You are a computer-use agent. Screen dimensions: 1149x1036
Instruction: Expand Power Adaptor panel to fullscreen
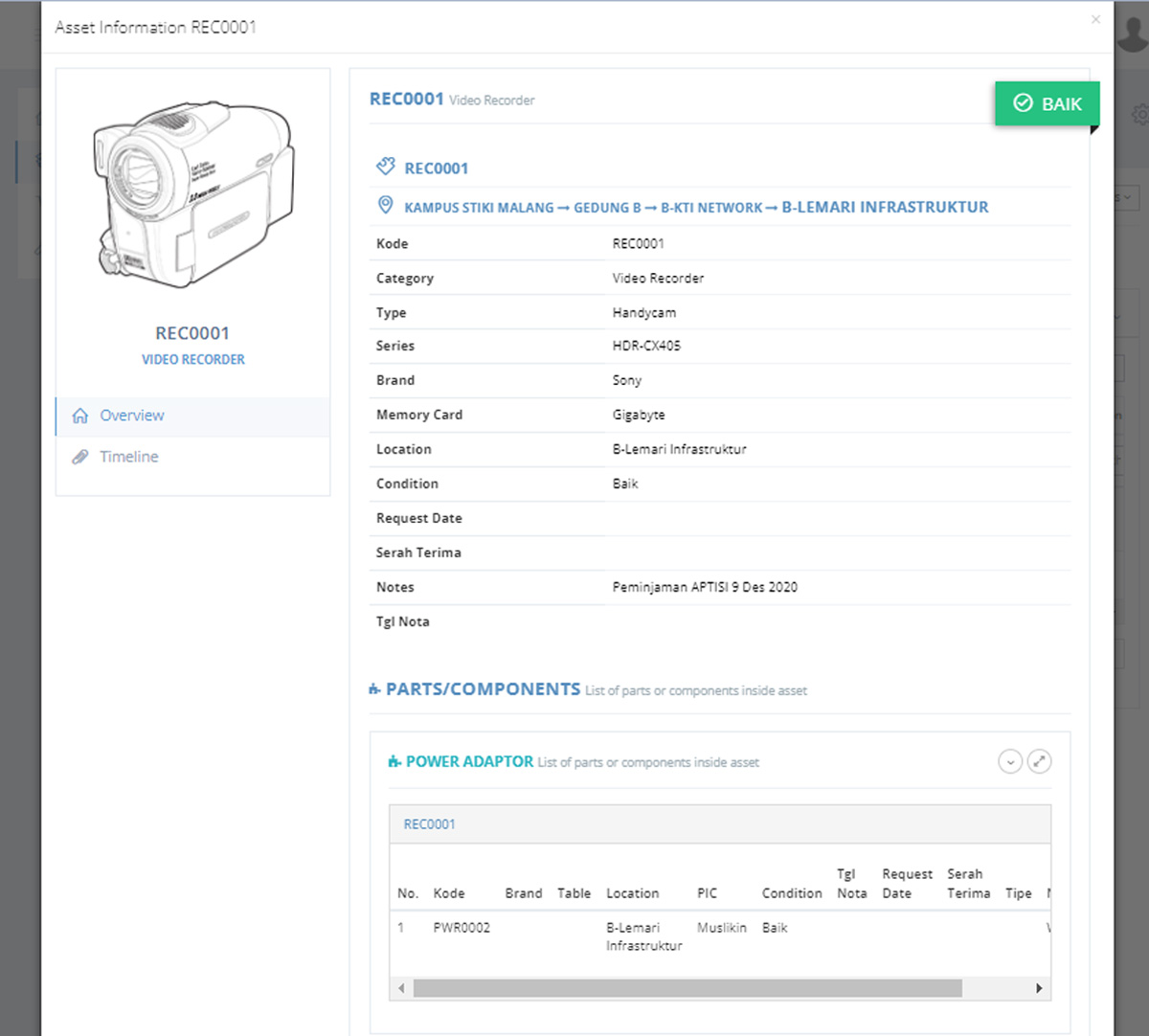pos(1039,762)
